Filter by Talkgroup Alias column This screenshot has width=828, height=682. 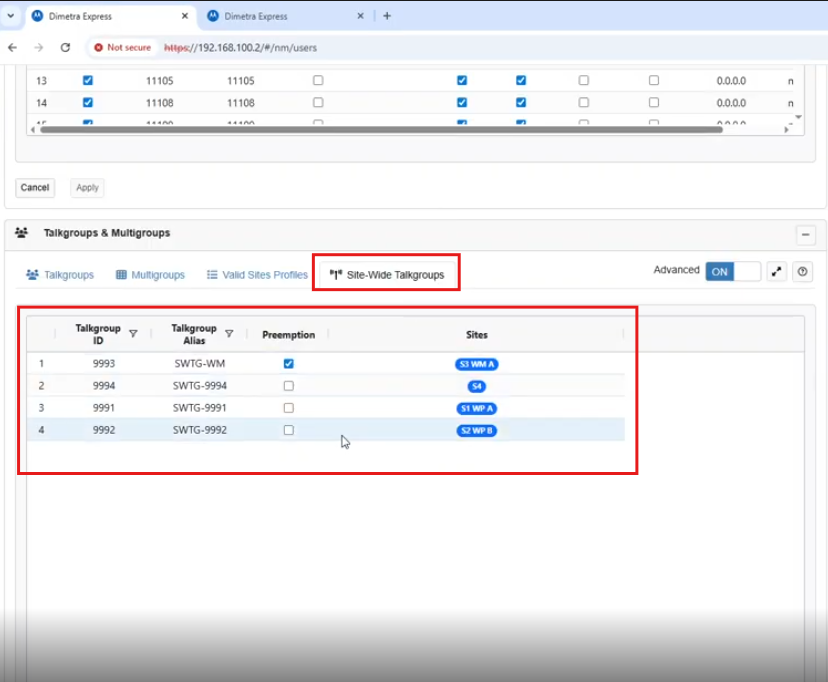pos(229,334)
